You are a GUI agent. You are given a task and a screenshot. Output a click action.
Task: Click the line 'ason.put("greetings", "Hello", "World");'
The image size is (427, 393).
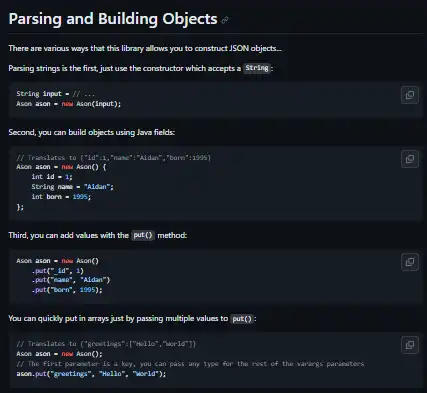click(91, 374)
